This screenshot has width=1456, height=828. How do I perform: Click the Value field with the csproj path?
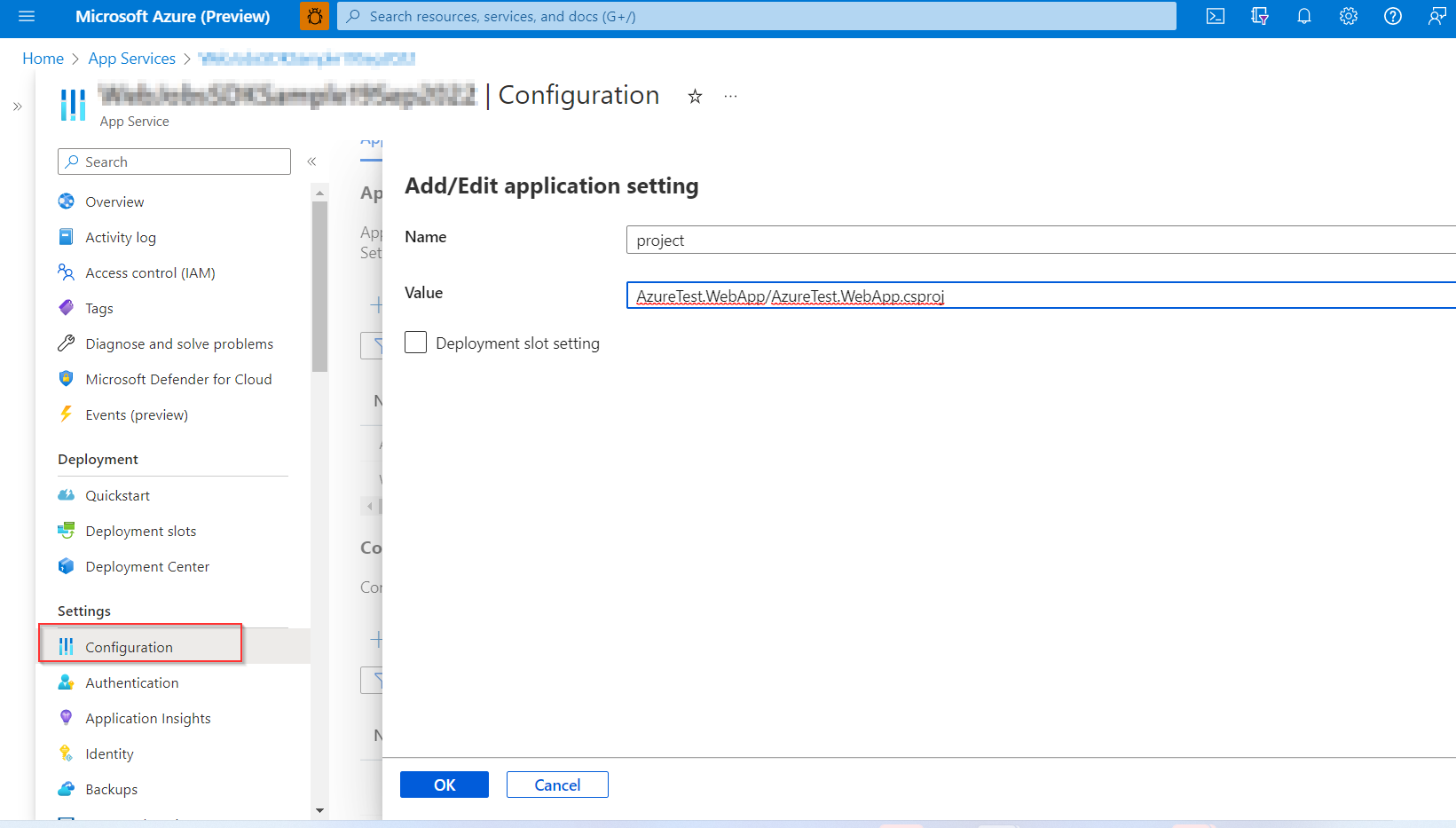point(1041,296)
